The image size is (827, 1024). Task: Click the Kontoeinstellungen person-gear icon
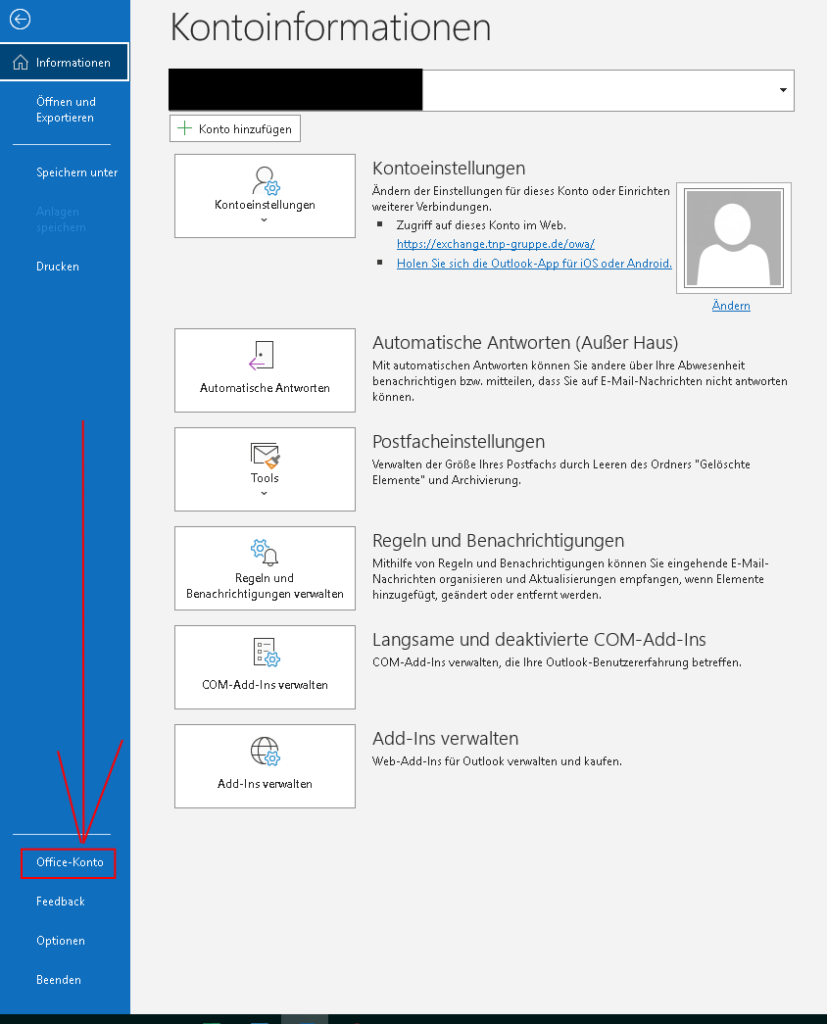(265, 181)
